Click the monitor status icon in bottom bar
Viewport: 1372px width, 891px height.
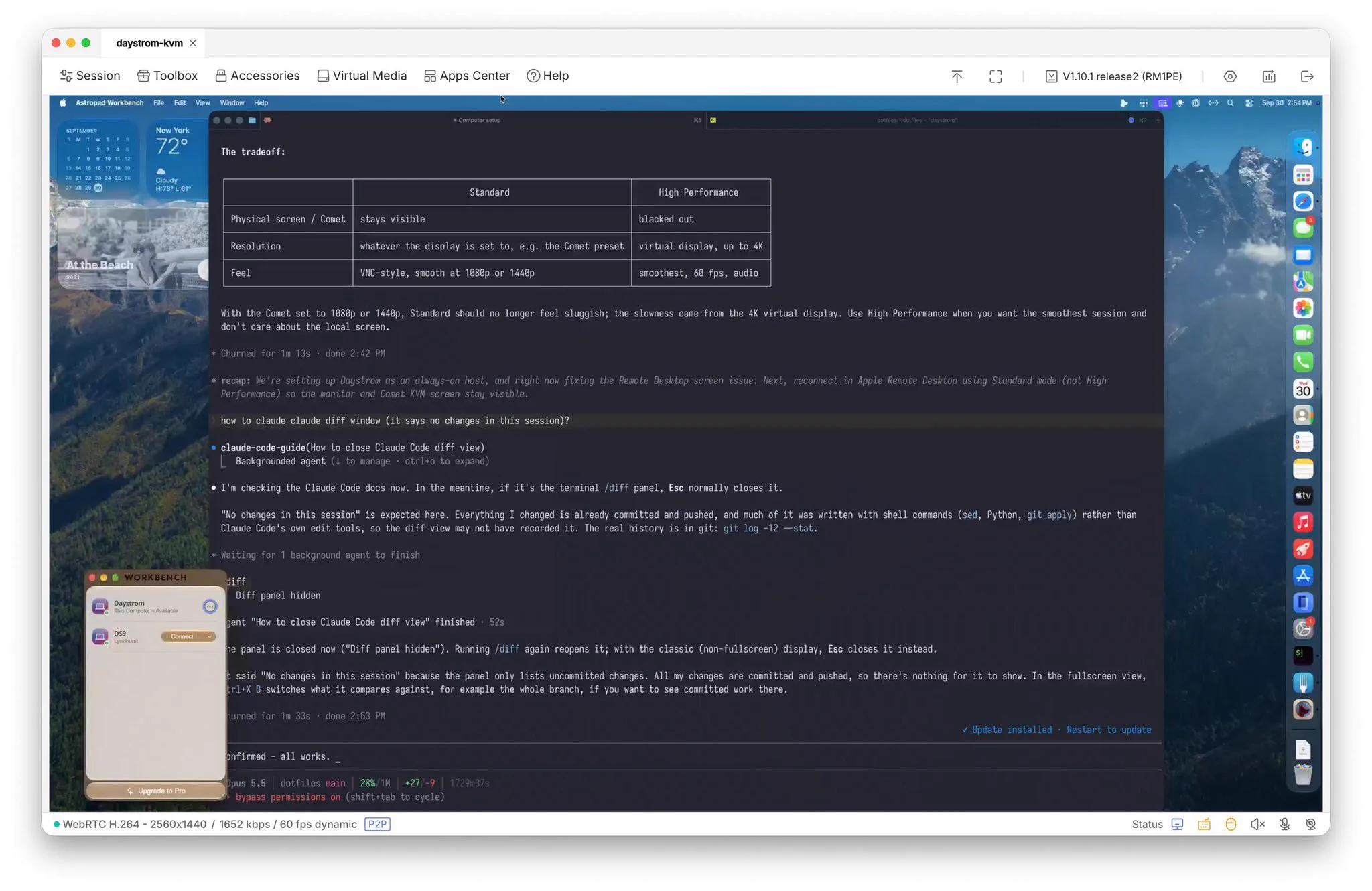click(x=1177, y=824)
